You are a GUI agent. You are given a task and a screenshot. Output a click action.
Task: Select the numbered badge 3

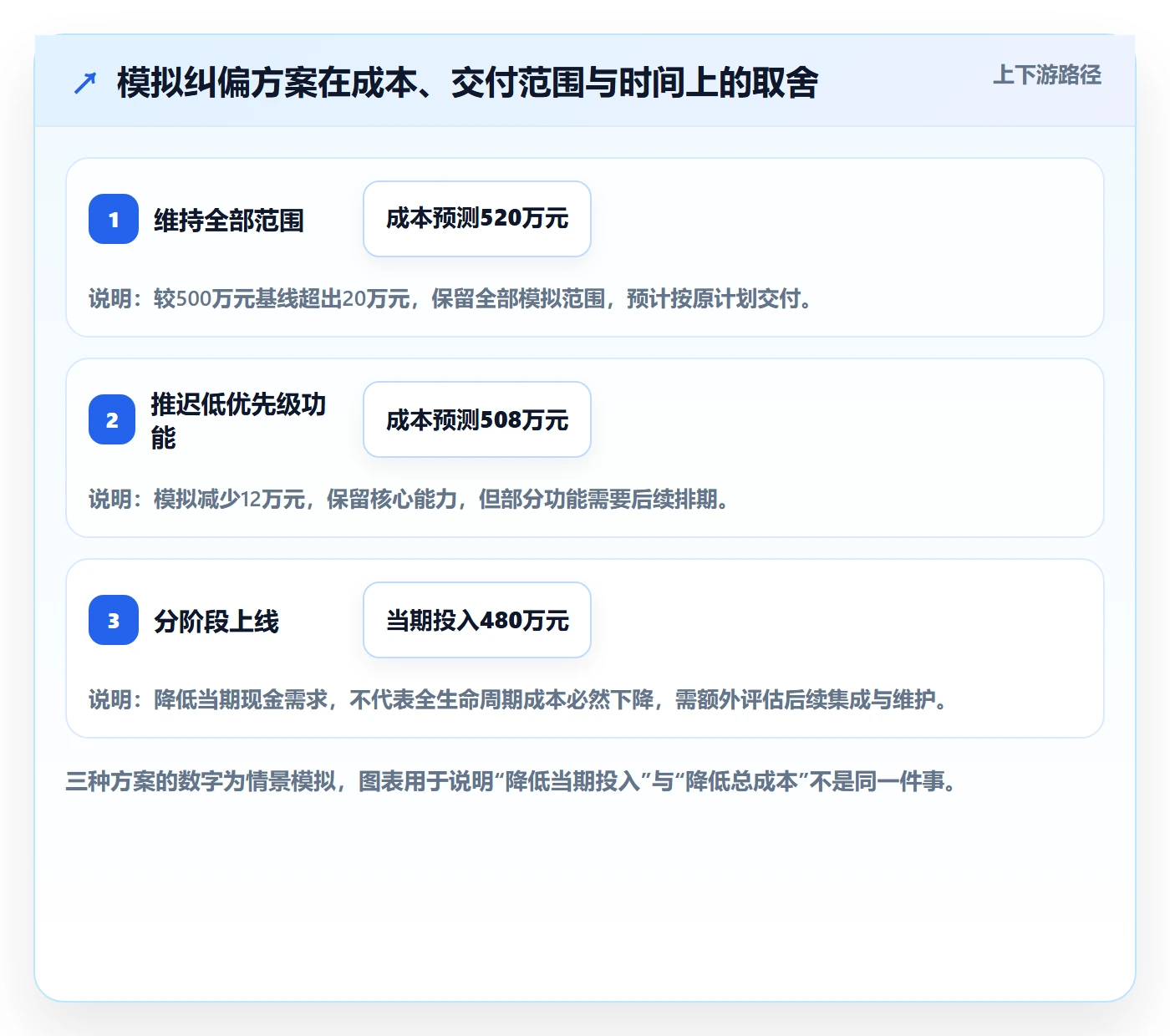click(114, 620)
